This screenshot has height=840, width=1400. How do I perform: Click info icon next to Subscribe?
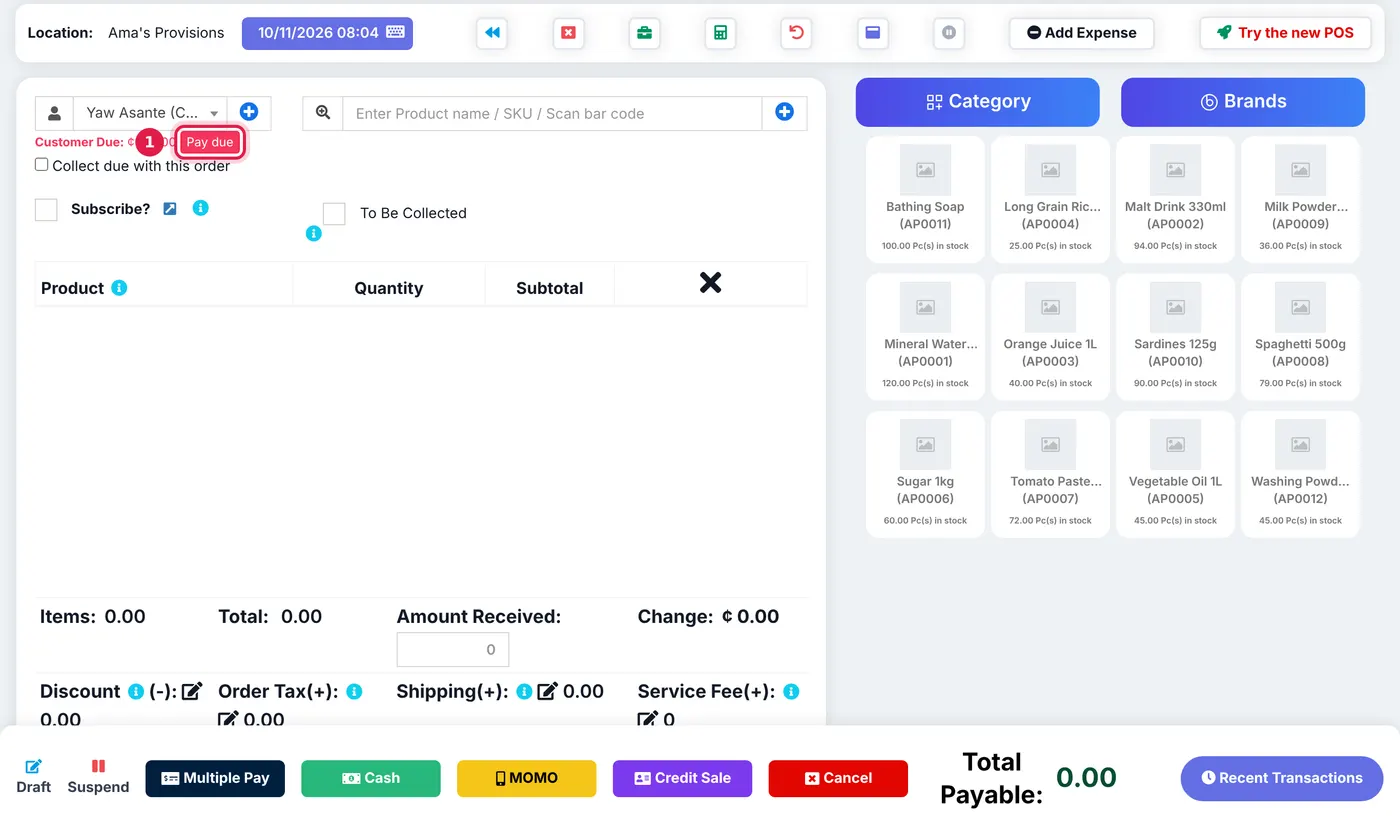coord(200,208)
